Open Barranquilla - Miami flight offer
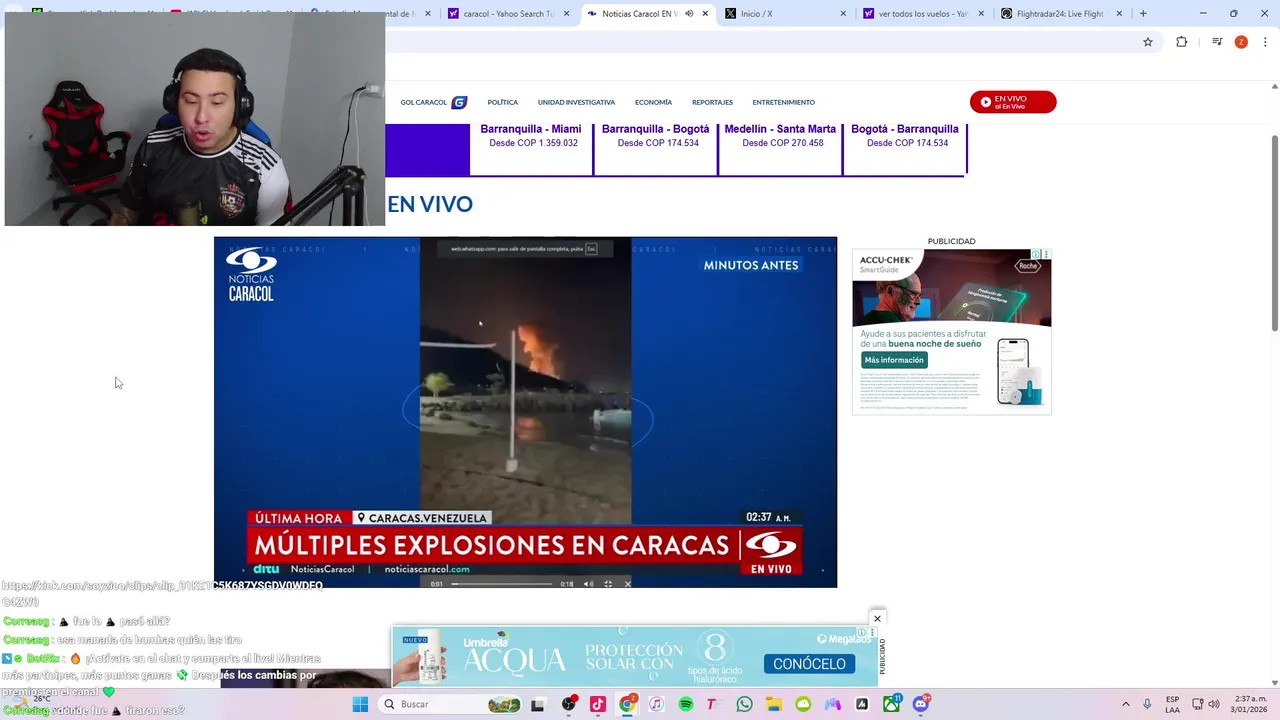This screenshot has width=1280, height=720. click(x=531, y=137)
